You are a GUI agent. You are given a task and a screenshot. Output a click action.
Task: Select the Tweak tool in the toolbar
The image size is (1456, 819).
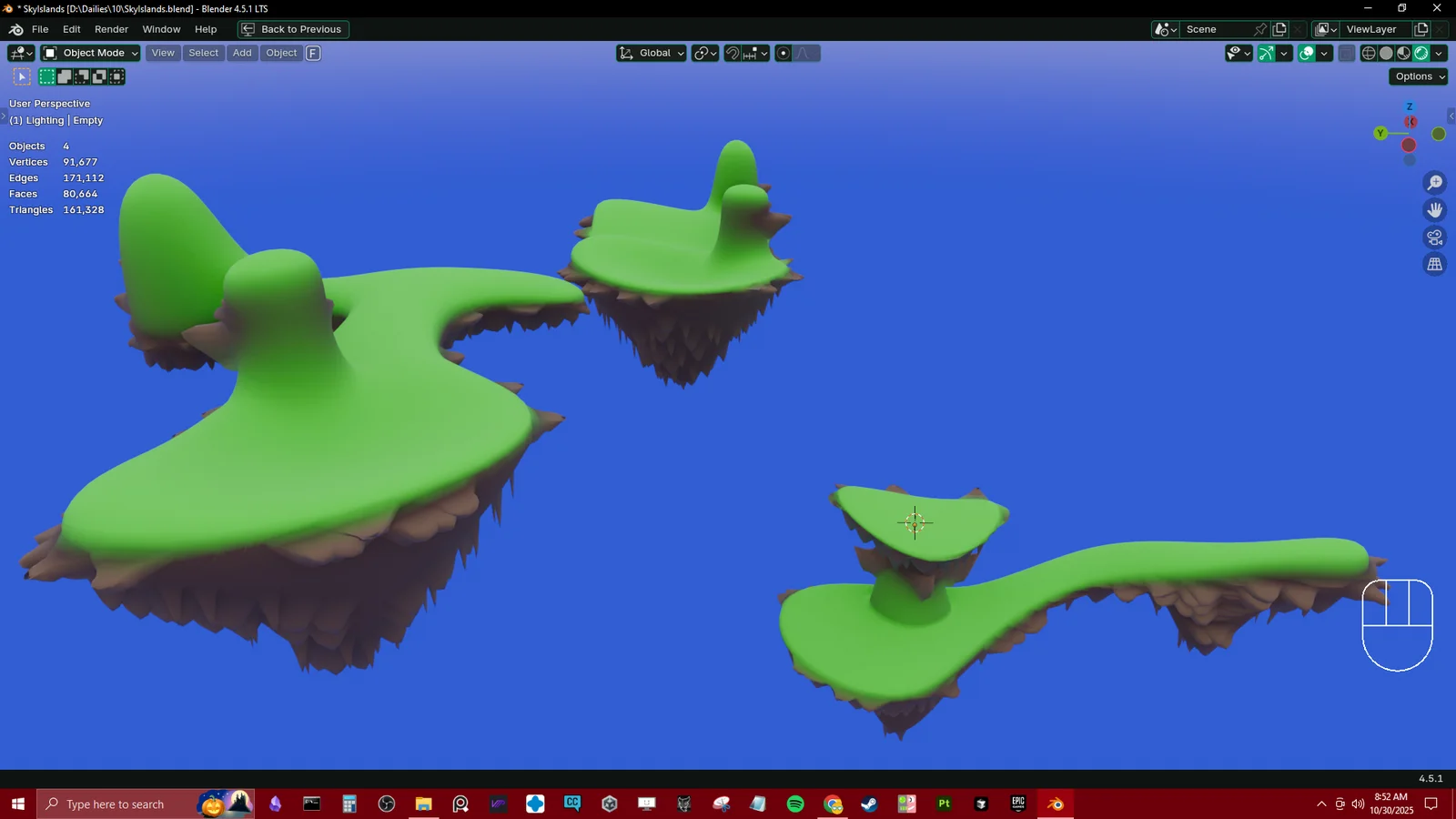click(22, 76)
